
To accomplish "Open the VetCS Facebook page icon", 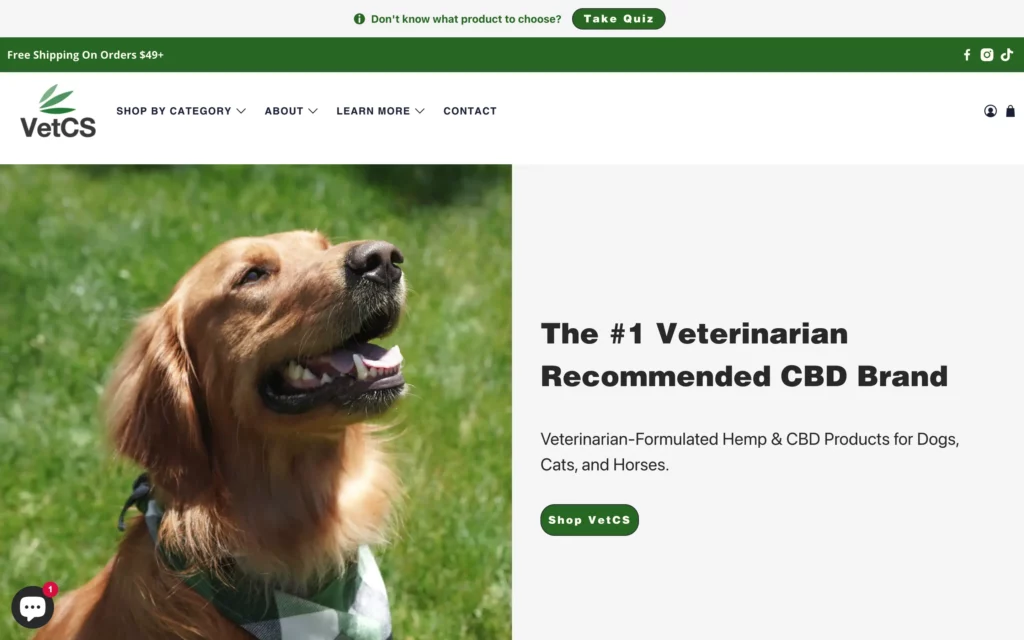I will point(967,55).
